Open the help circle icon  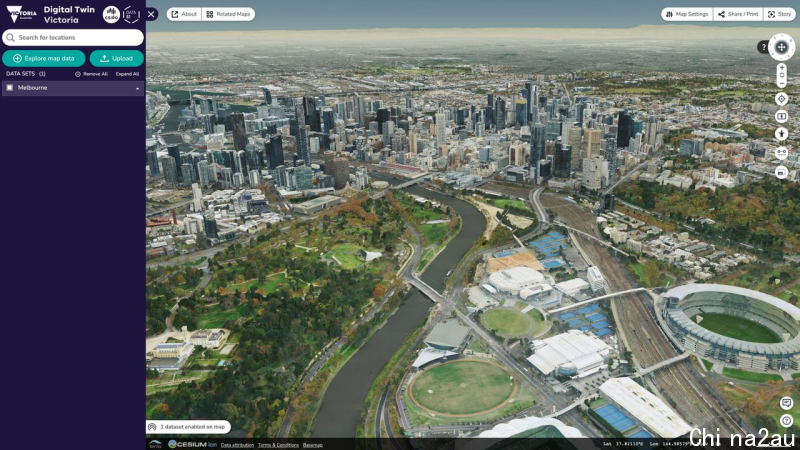point(786,421)
